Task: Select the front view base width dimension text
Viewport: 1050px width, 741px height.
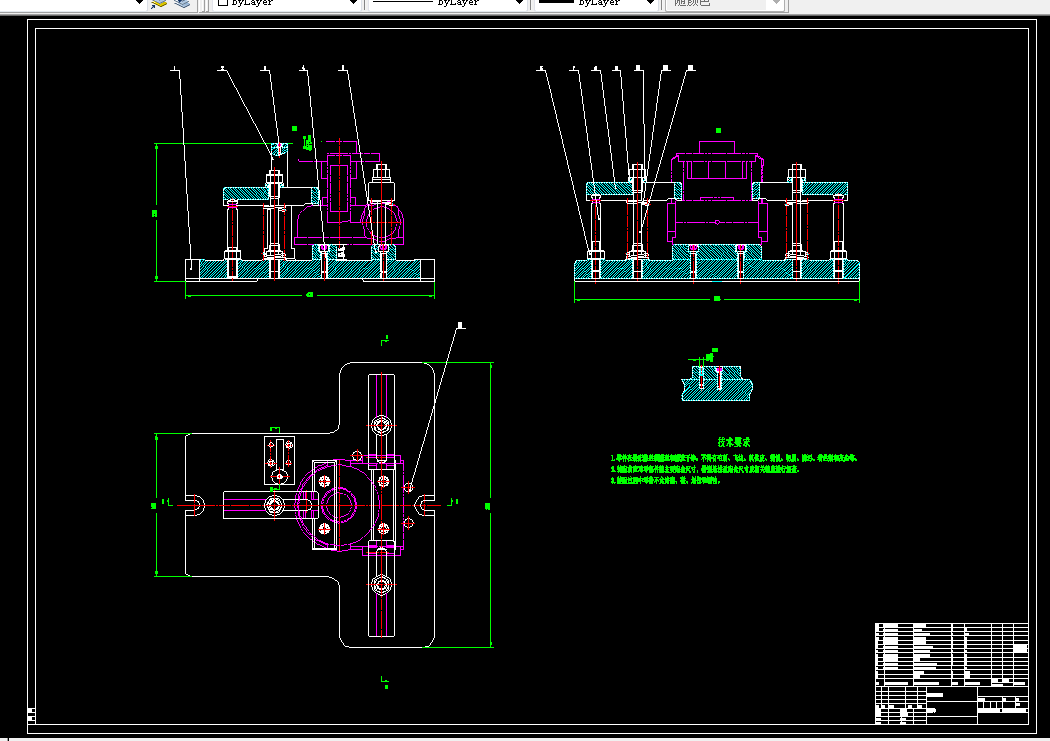Action: tap(309, 295)
